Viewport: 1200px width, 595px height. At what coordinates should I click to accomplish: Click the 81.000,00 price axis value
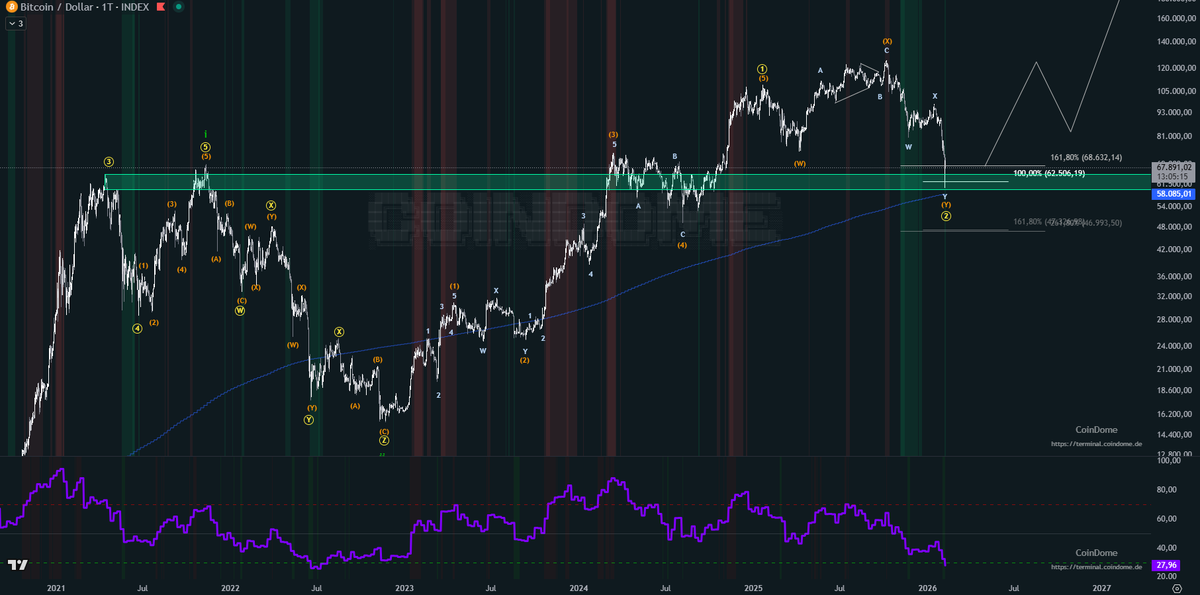[1176, 136]
